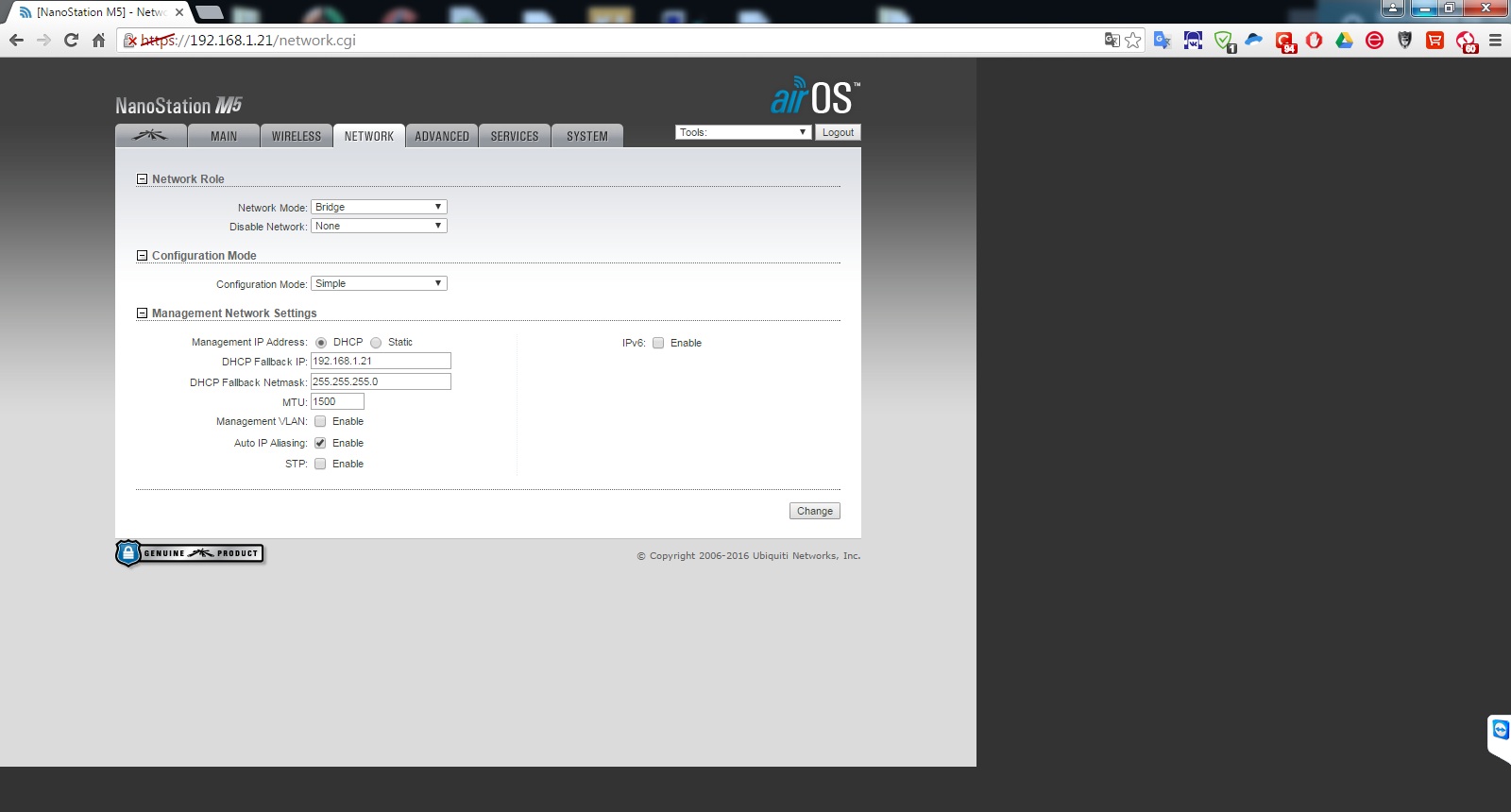Reload the network.cgi page
The image size is (1511, 812).
(x=71, y=41)
